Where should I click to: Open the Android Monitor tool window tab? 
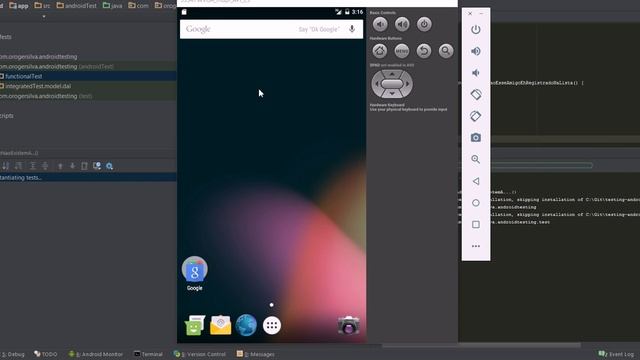click(x=96, y=354)
